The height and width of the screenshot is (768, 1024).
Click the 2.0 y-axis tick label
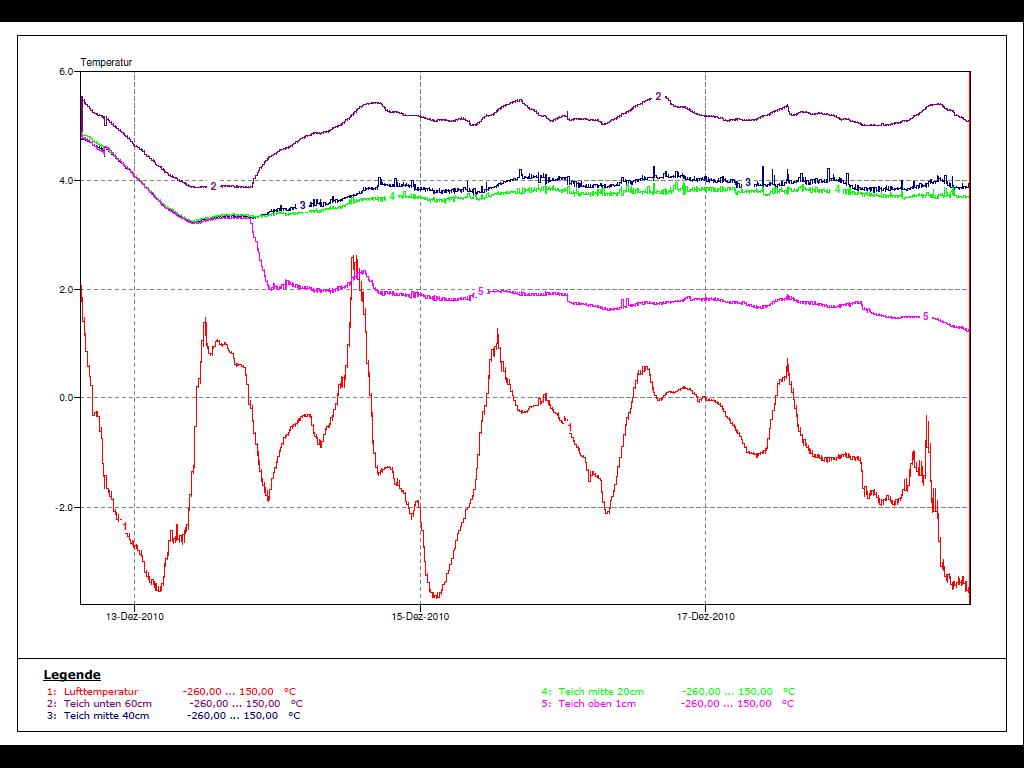[x=66, y=290]
